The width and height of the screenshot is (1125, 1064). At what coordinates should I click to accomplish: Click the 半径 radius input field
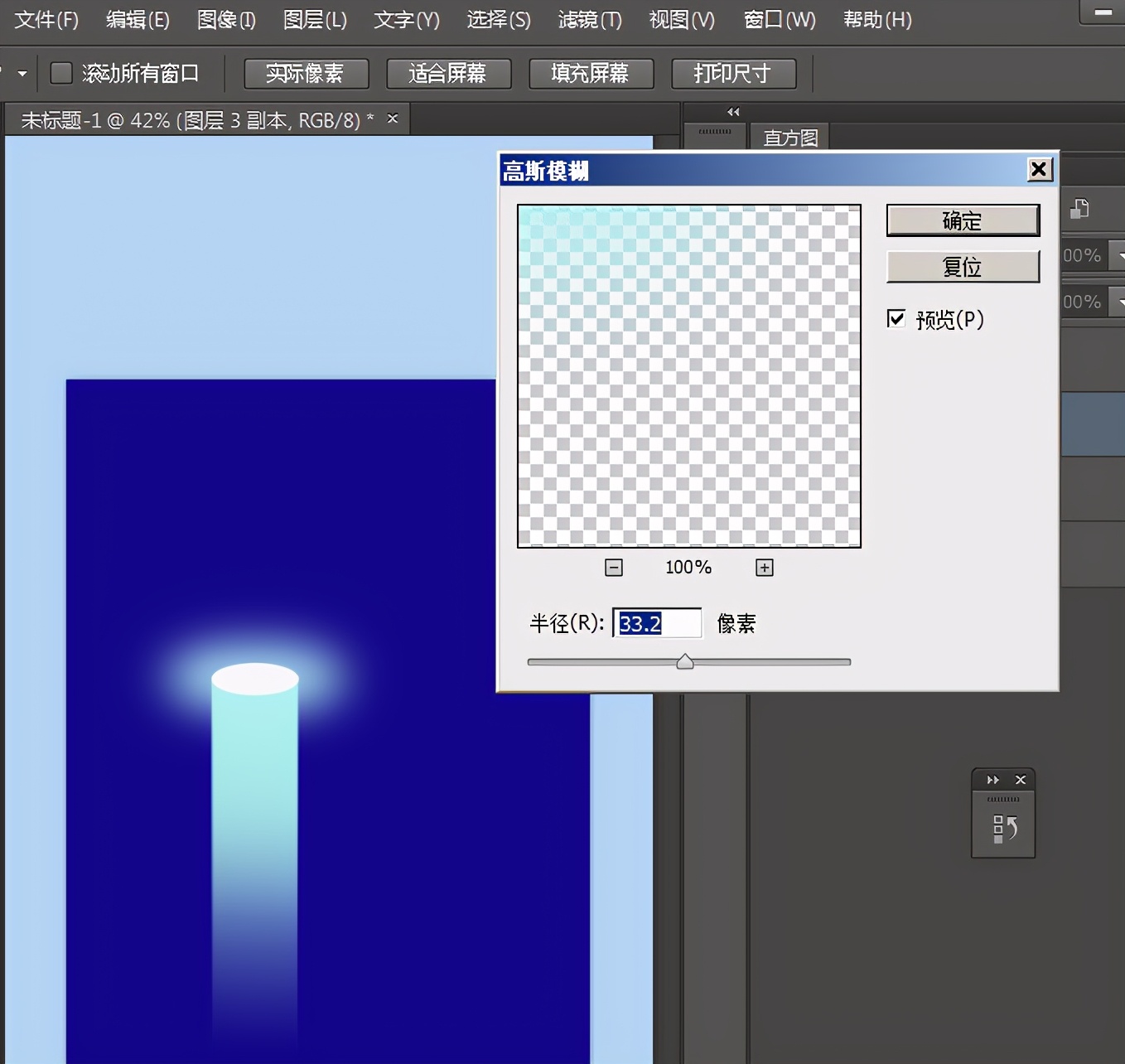(x=657, y=623)
